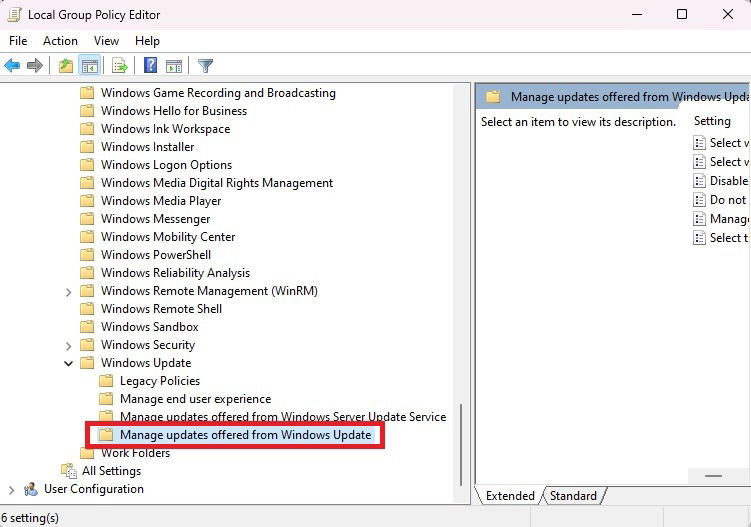
Task: Toggle Show/Hide Console Tree toolbar icon
Action: pos(90,65)
